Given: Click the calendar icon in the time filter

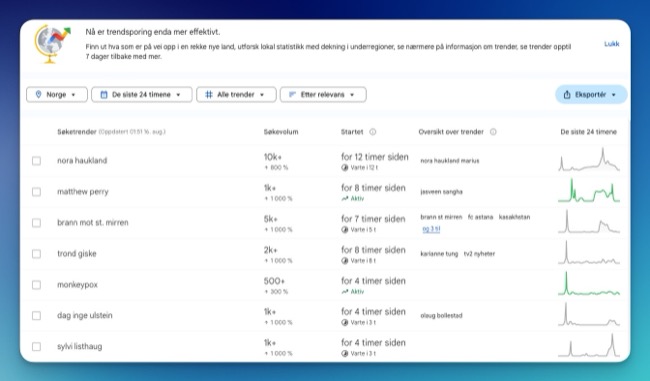Looking at the screenshot, I should coord(104,95).
